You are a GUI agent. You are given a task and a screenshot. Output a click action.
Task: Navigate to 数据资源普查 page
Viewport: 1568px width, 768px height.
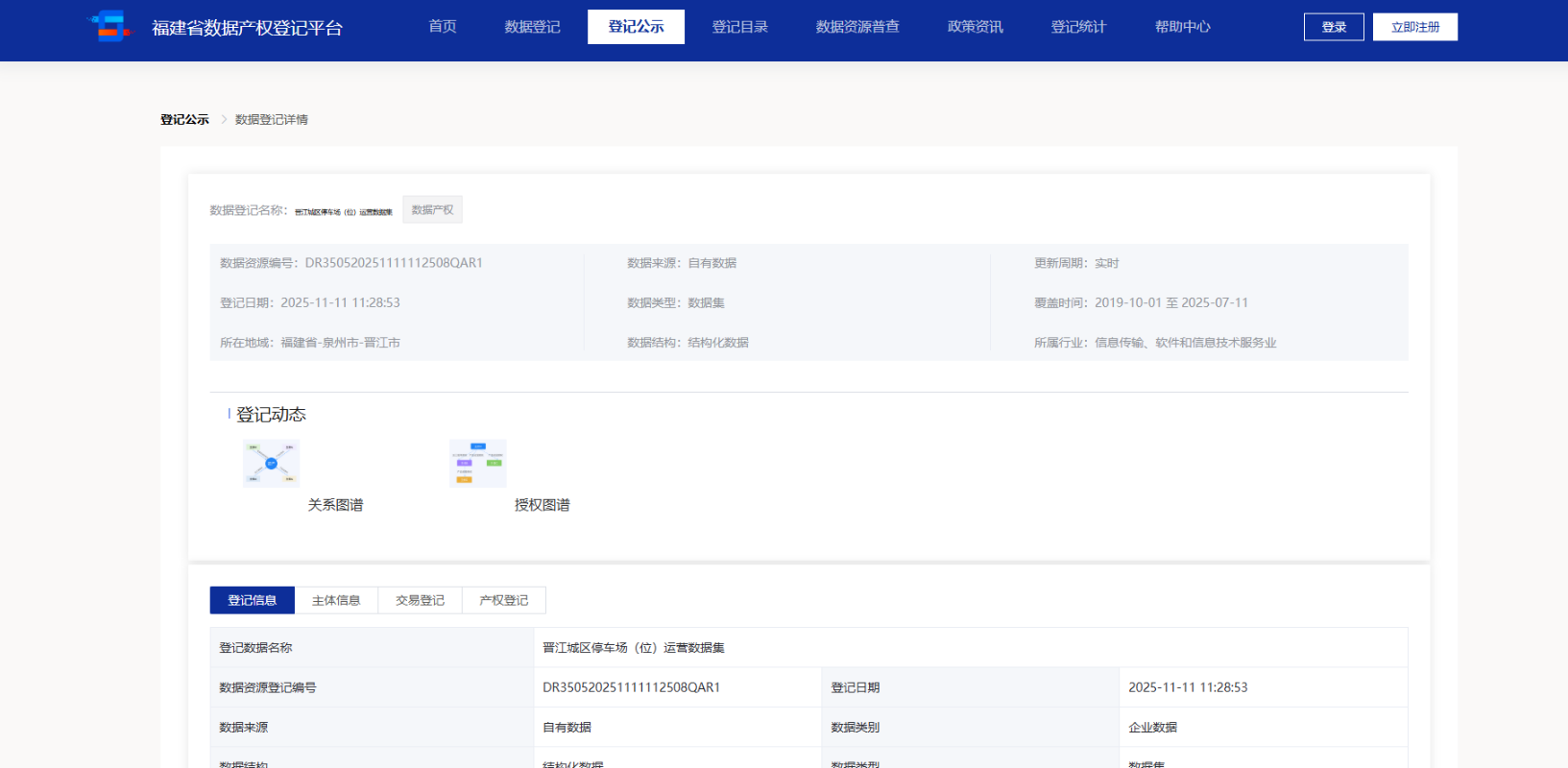pyautogui.click(x=857, y=27)
